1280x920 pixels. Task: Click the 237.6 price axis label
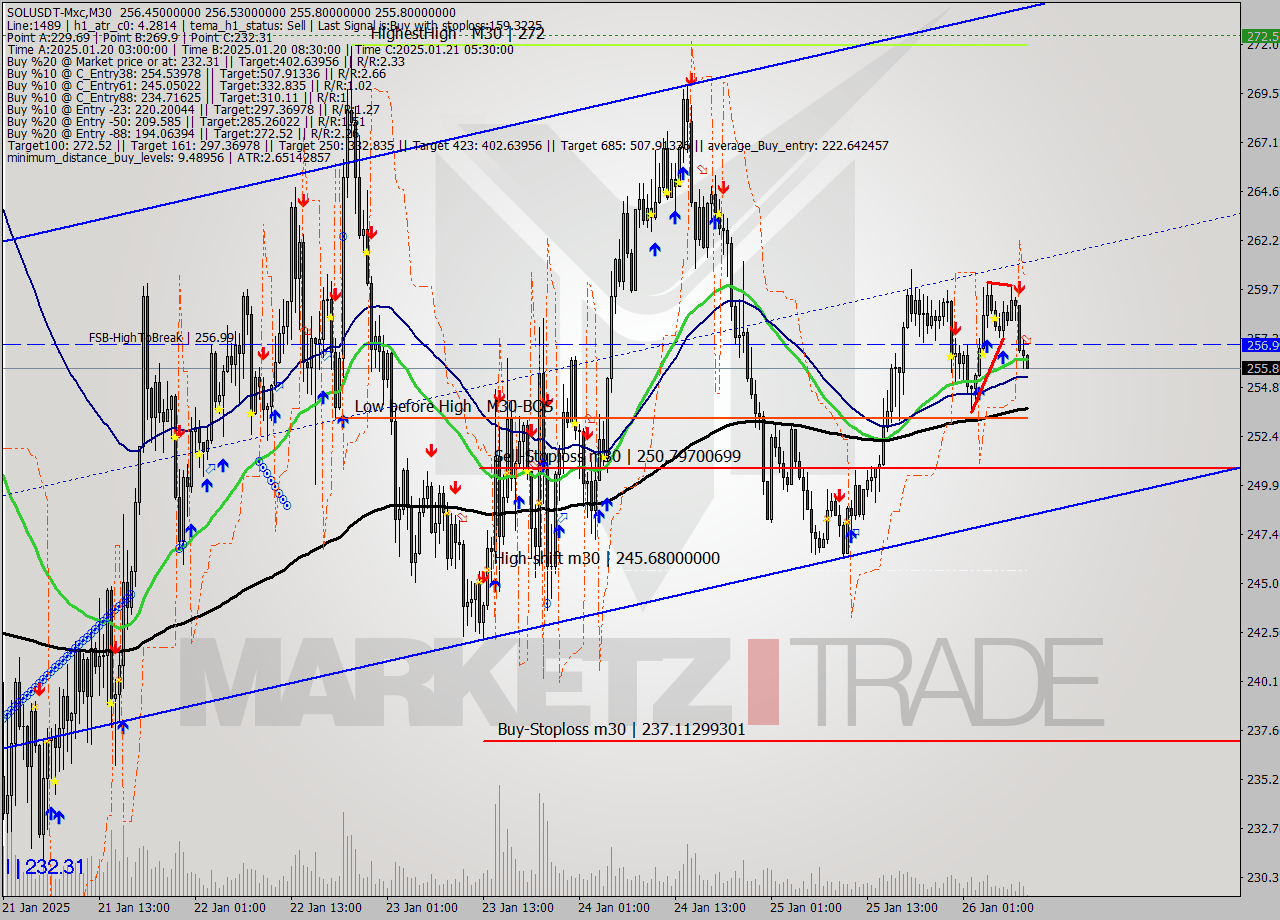click(x=1261, y=730)
